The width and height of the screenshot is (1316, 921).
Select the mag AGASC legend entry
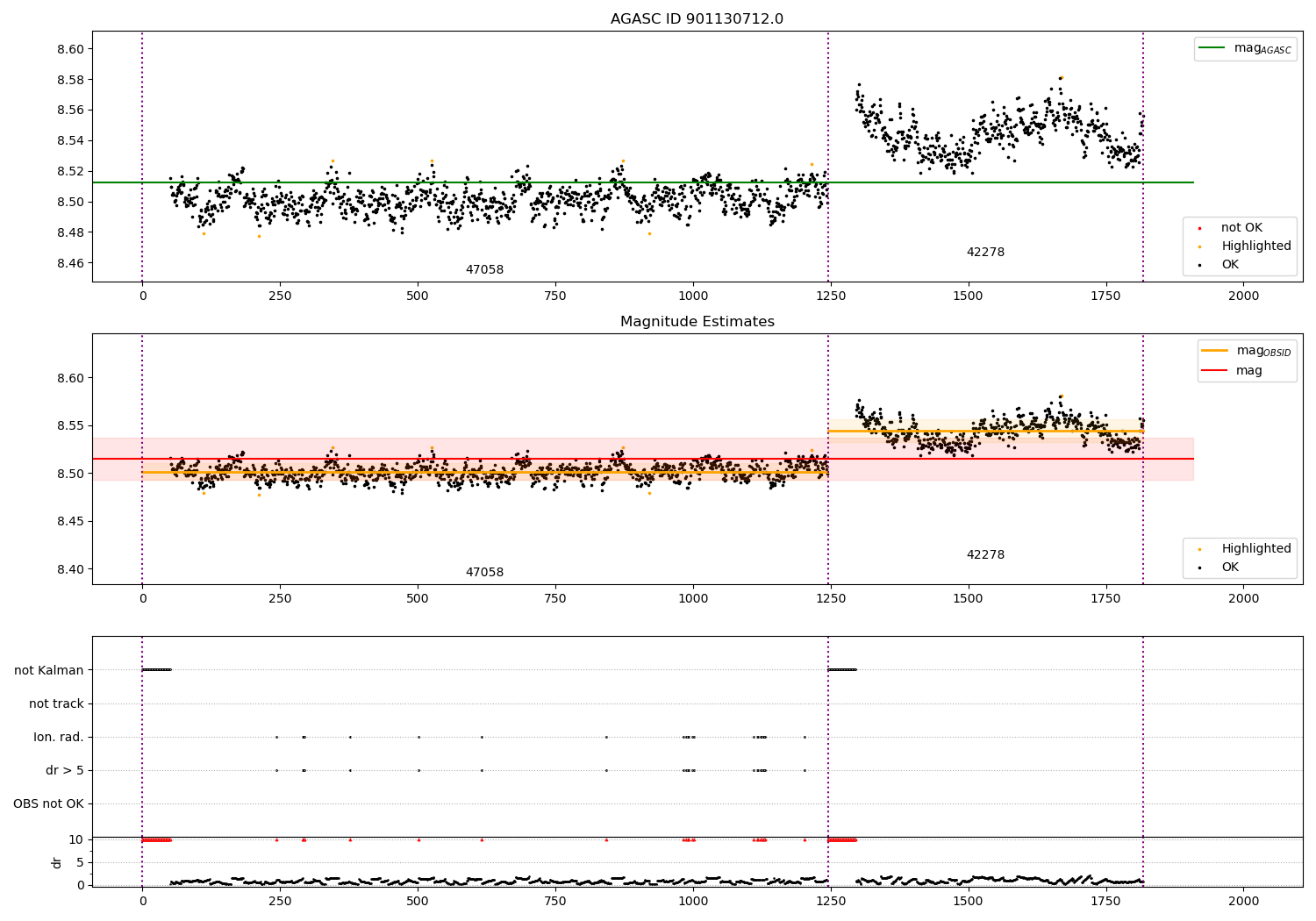point(1245,49)
